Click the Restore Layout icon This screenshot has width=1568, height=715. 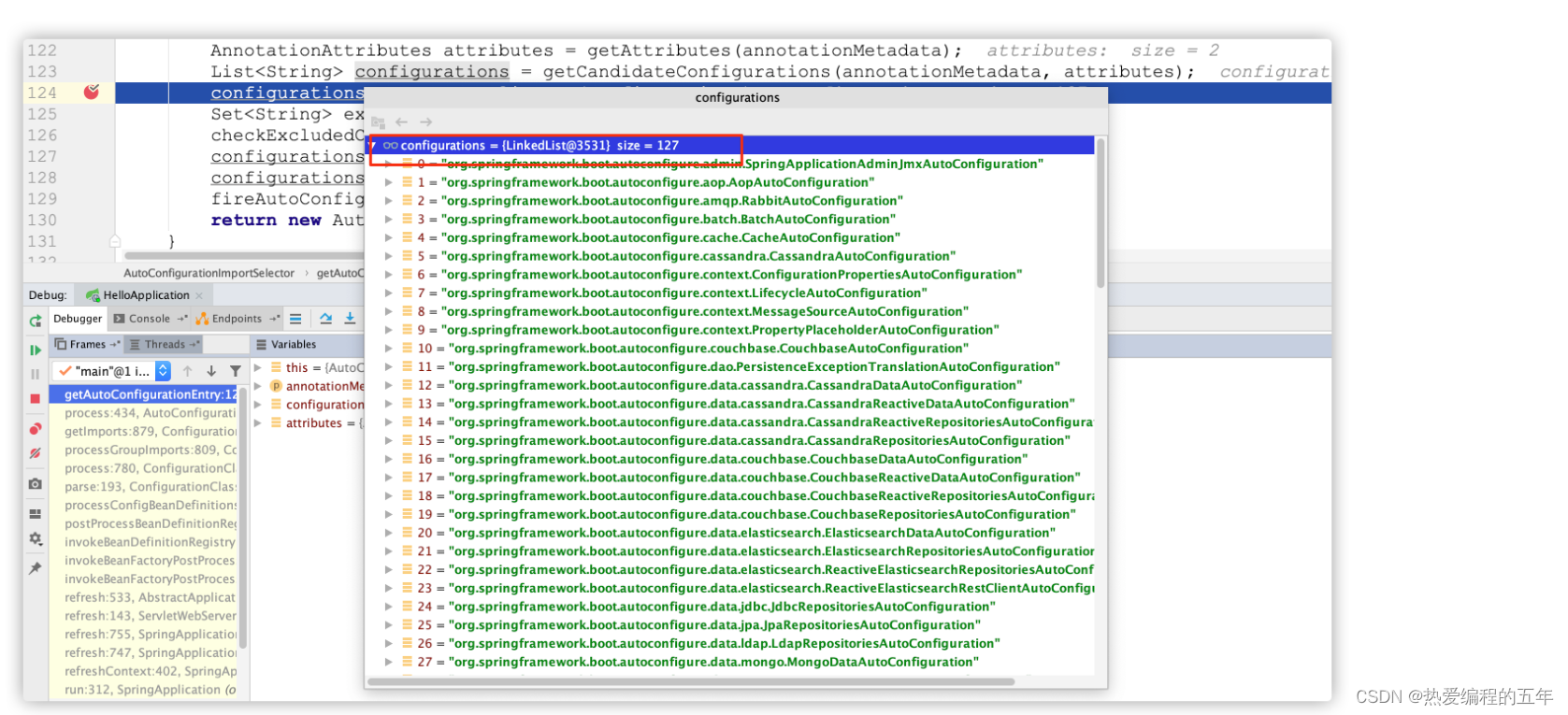coord(36,514)
